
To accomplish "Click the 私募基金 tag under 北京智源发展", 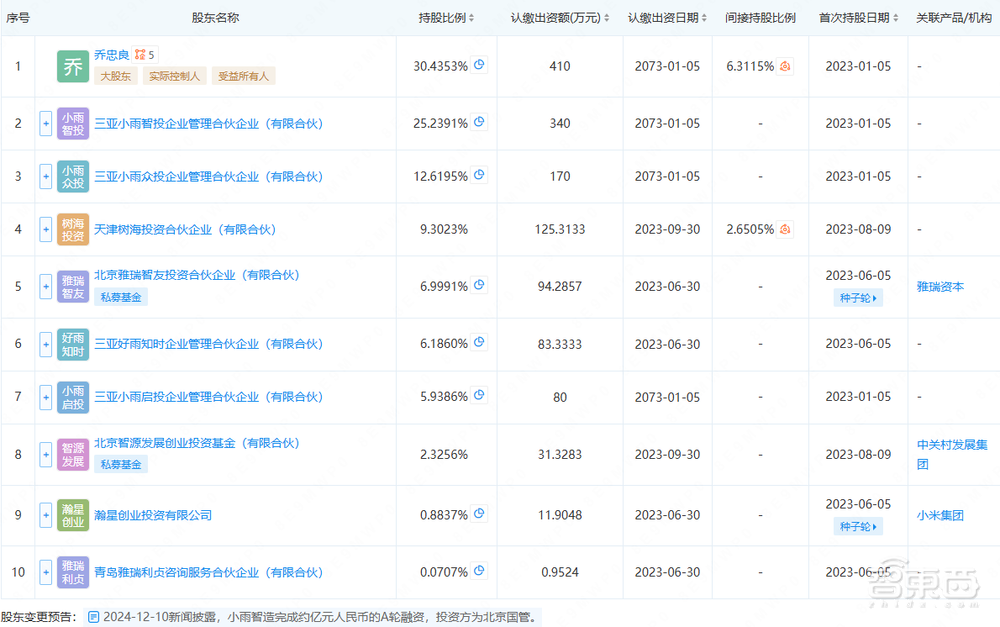I will (x=119, y=465).
